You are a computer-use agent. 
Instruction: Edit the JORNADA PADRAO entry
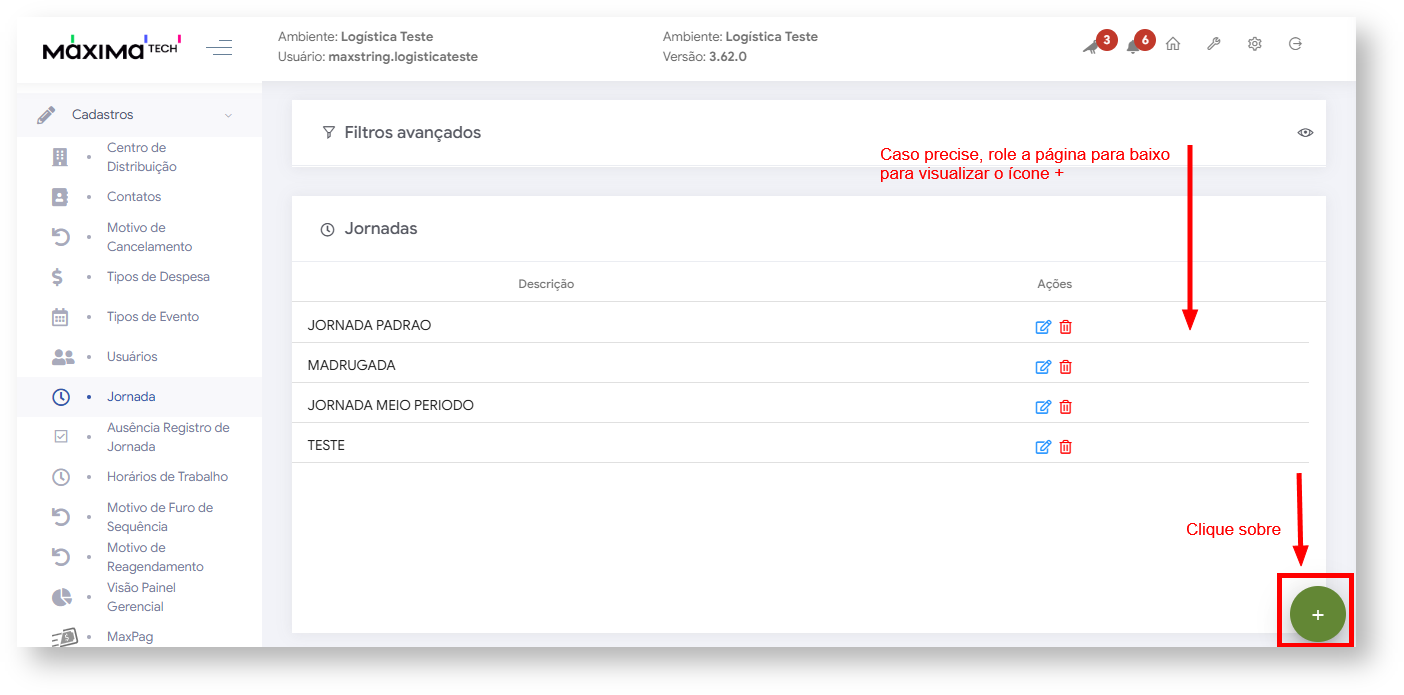tap(1043, 327)
